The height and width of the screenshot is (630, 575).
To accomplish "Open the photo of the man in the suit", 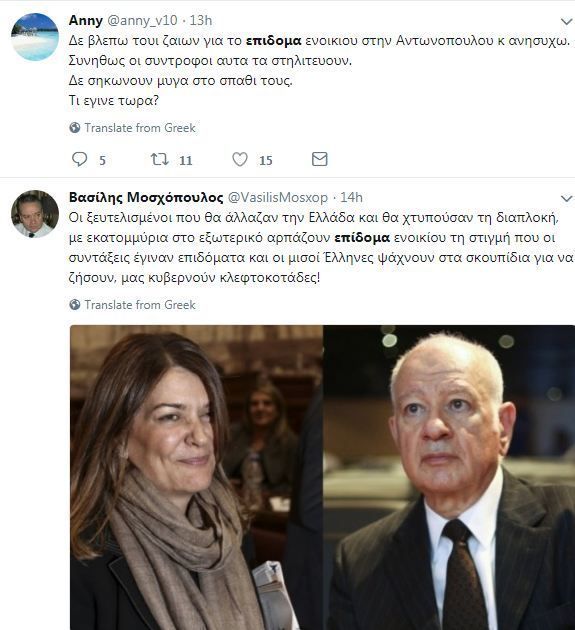I will click(x=449, y=477).
